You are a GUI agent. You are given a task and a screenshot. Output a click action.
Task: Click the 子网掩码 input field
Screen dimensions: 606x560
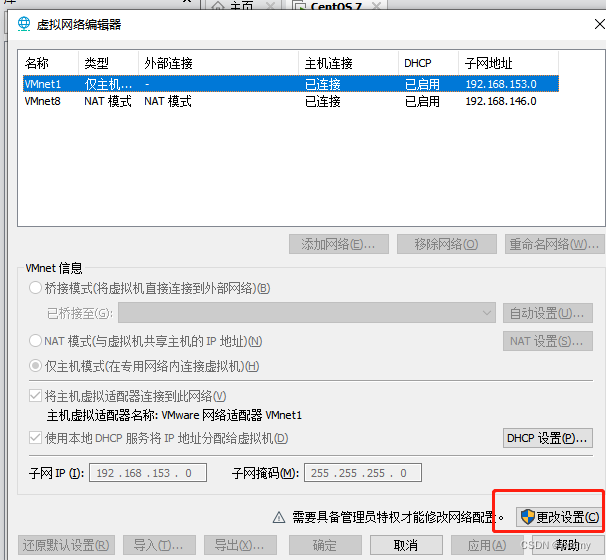point(363,473)
